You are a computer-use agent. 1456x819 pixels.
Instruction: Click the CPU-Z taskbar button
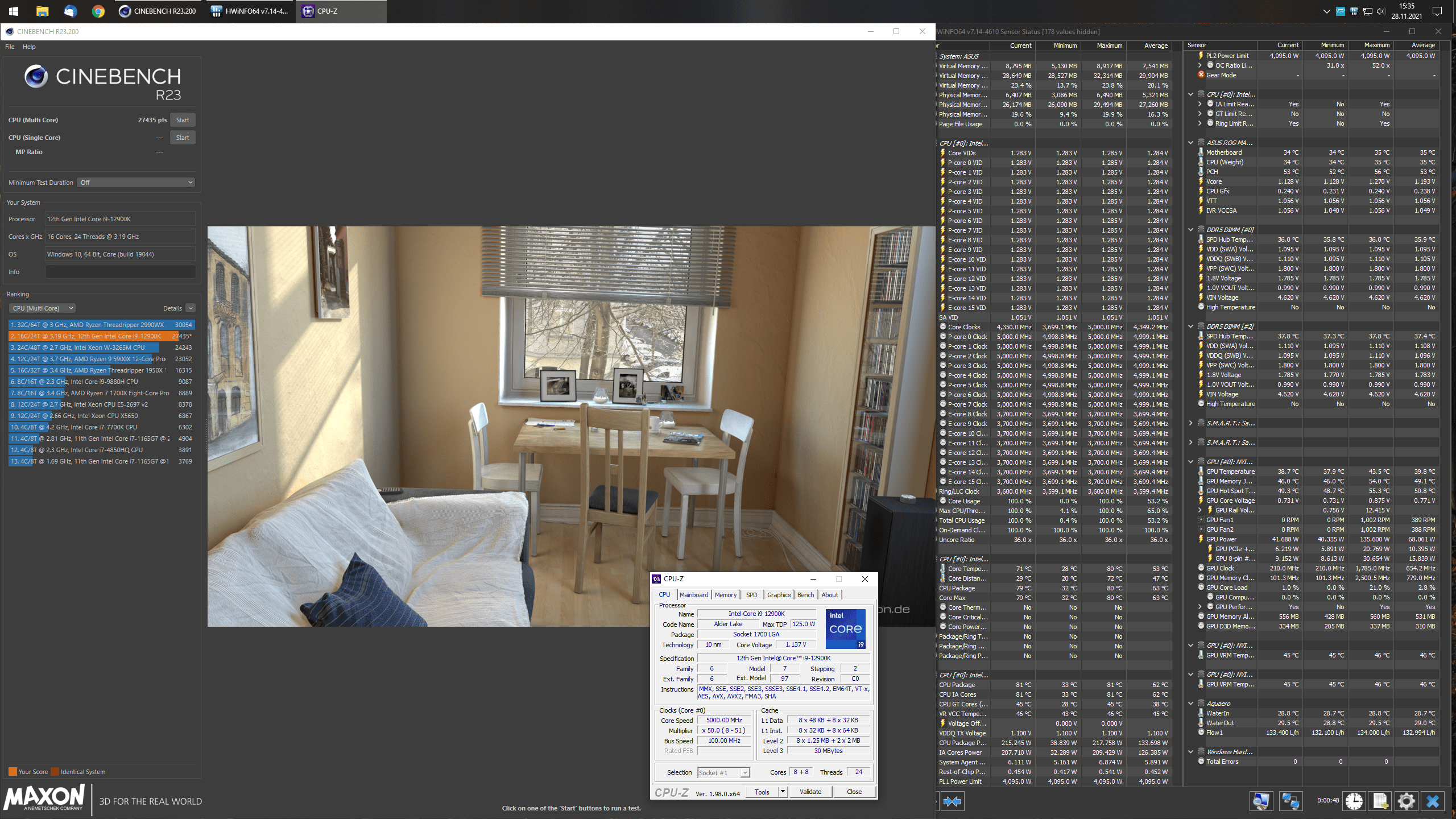click(x=341, y=11)
